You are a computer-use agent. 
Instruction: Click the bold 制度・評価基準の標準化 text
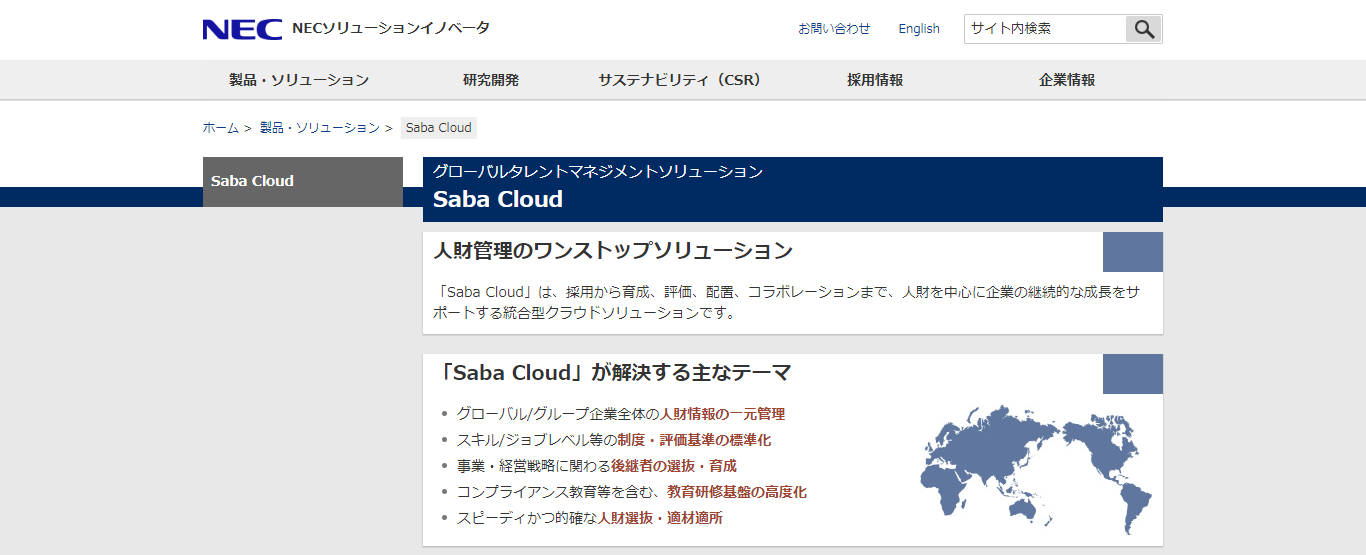[694, 440]
